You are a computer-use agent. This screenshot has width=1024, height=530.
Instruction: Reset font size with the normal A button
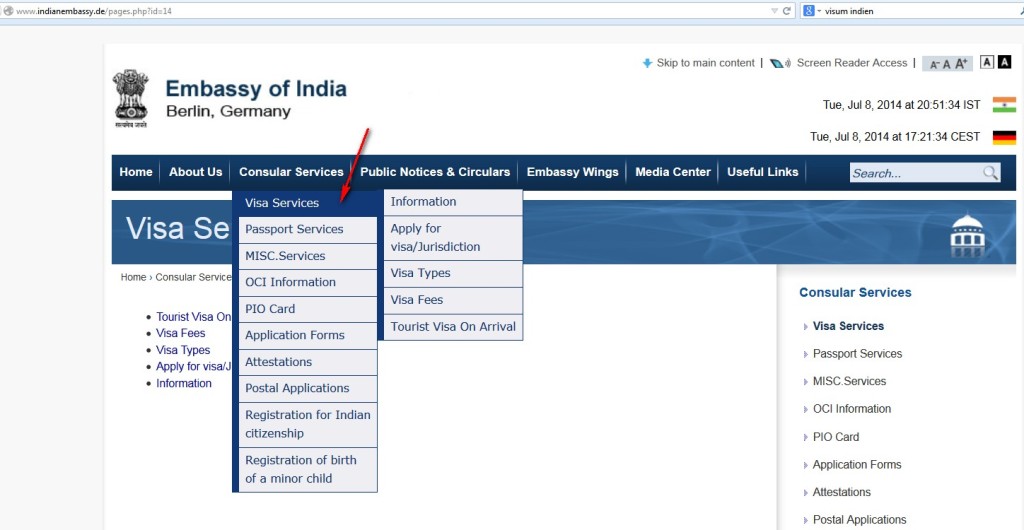946,64
